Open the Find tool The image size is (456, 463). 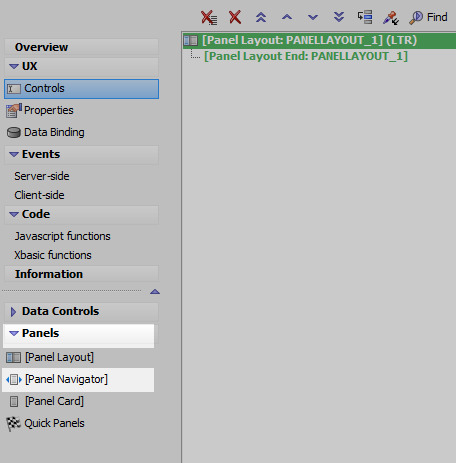(x=428, y=17)
